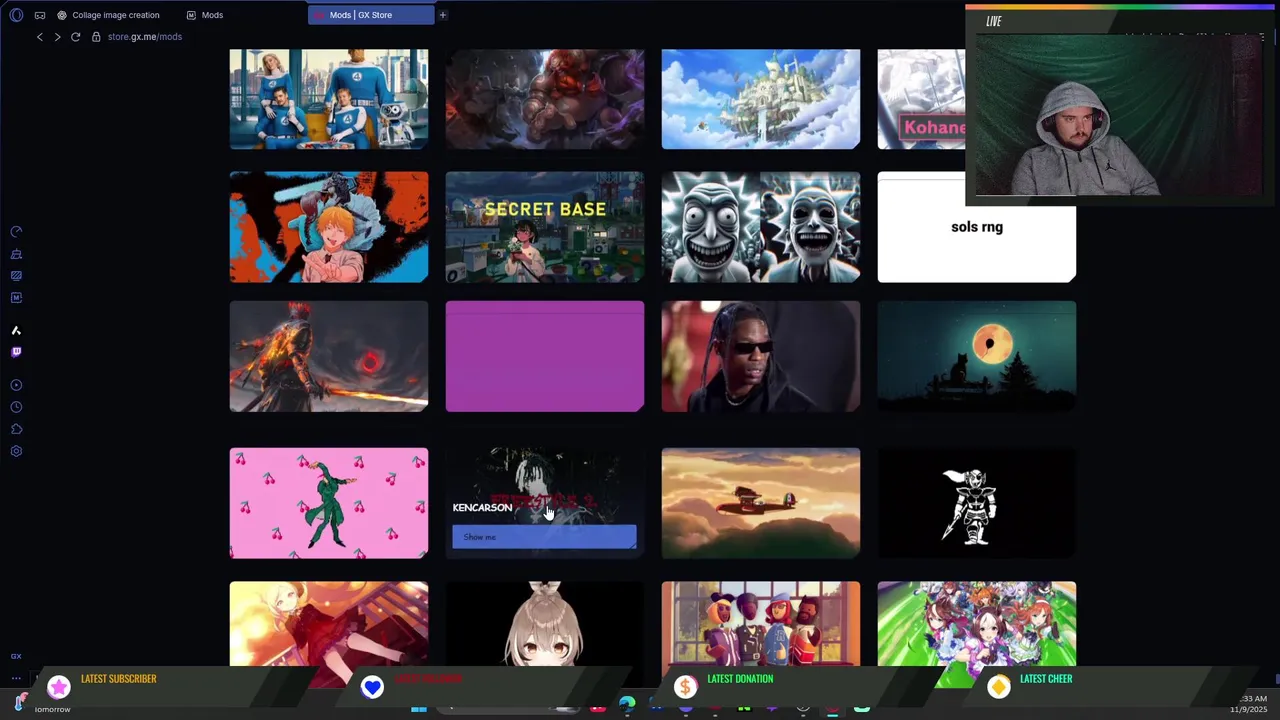
Task: Click the store.gx.me/mods address bar
Action: click(145, 37)
